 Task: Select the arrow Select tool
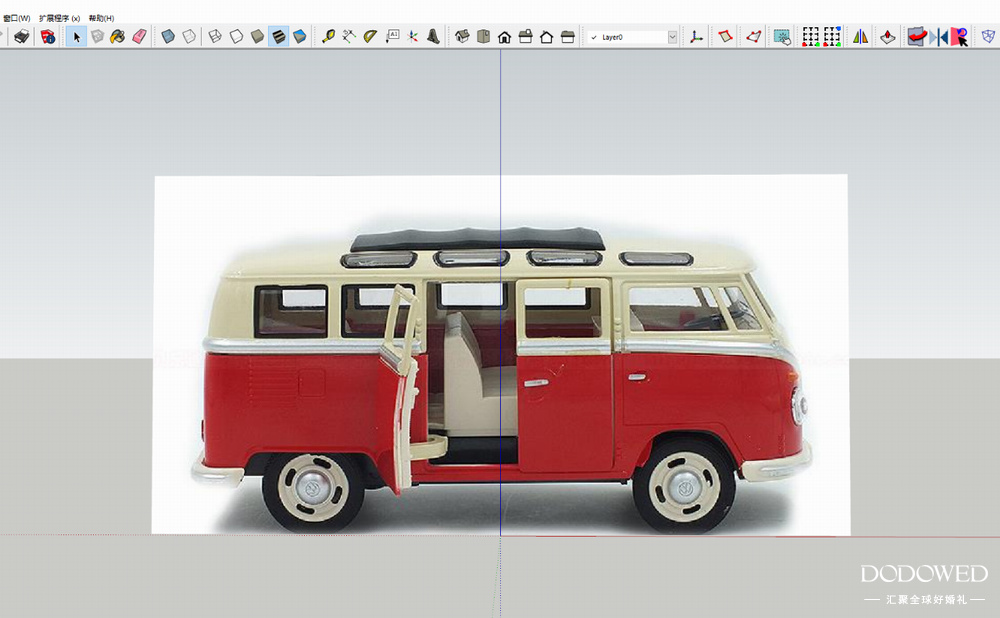coord(77,37)
